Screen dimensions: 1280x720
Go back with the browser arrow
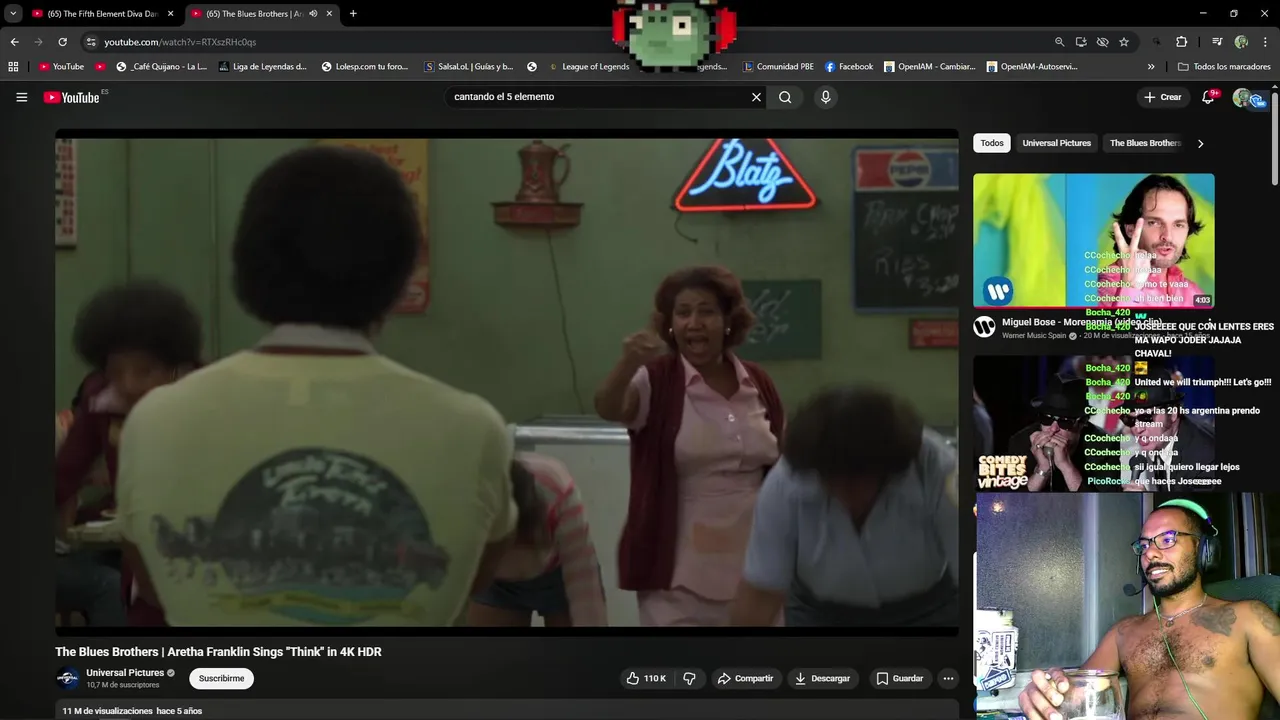[14, 42]
